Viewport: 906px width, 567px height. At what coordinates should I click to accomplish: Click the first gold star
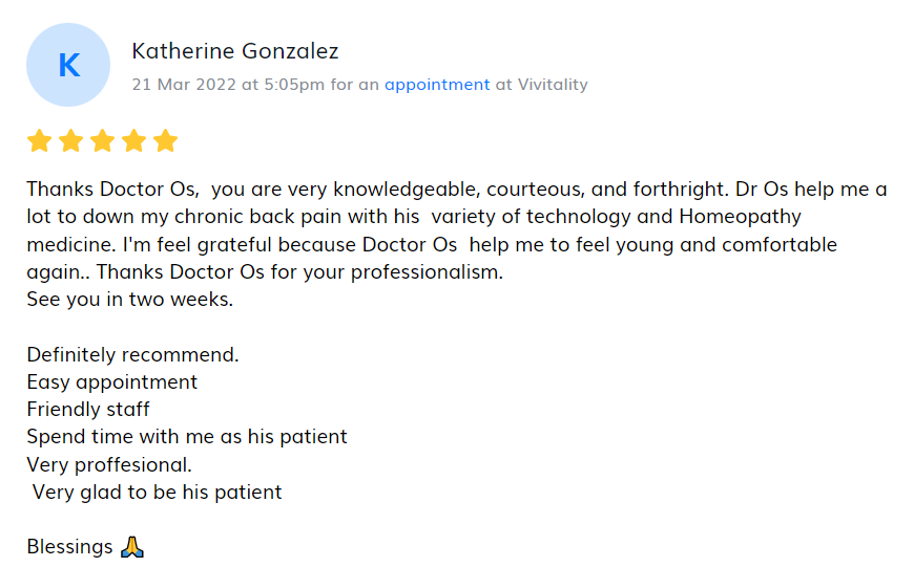[x=39, y=140]
